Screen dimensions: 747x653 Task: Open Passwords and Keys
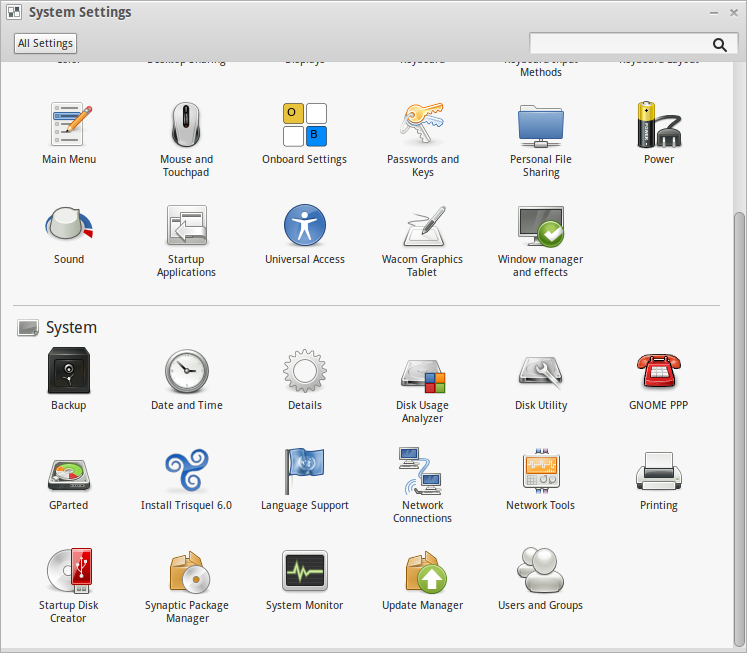(x=422, y=126)
